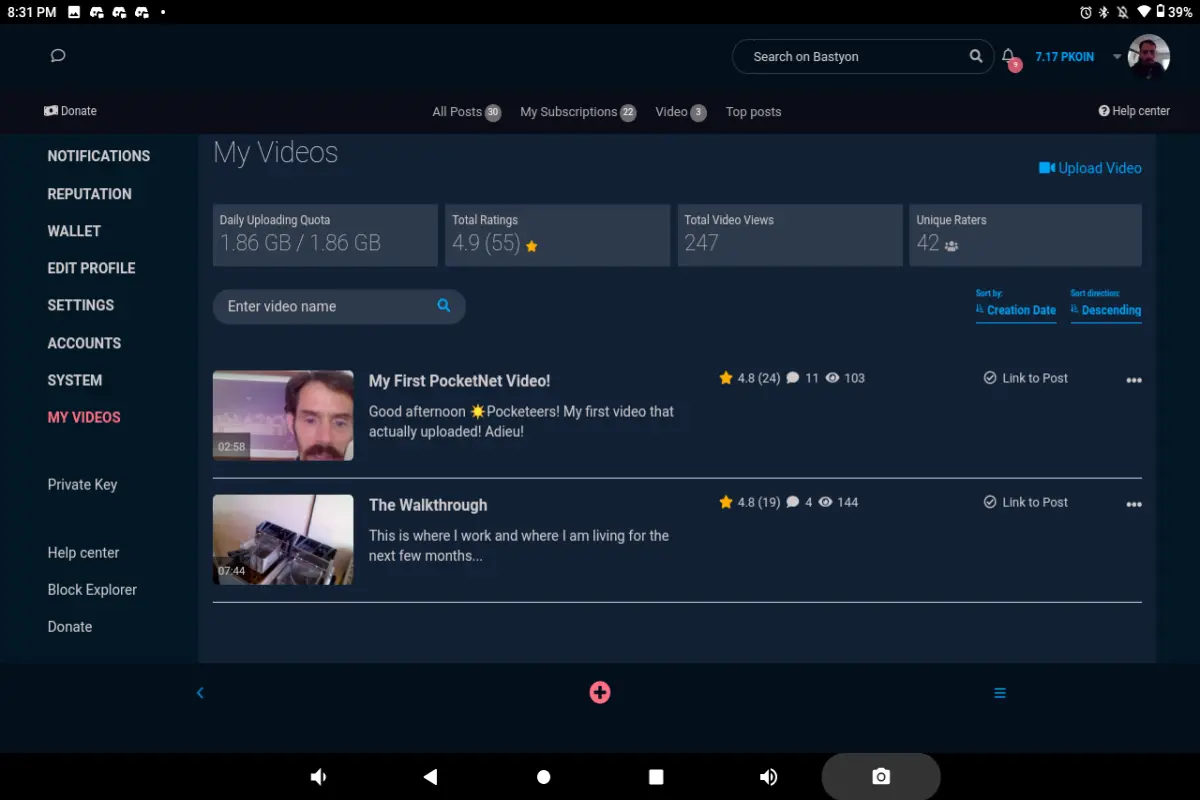This screenshot has height=800, width=1200.
Task: Click the Android back triangle button
Action: (431, 777)
